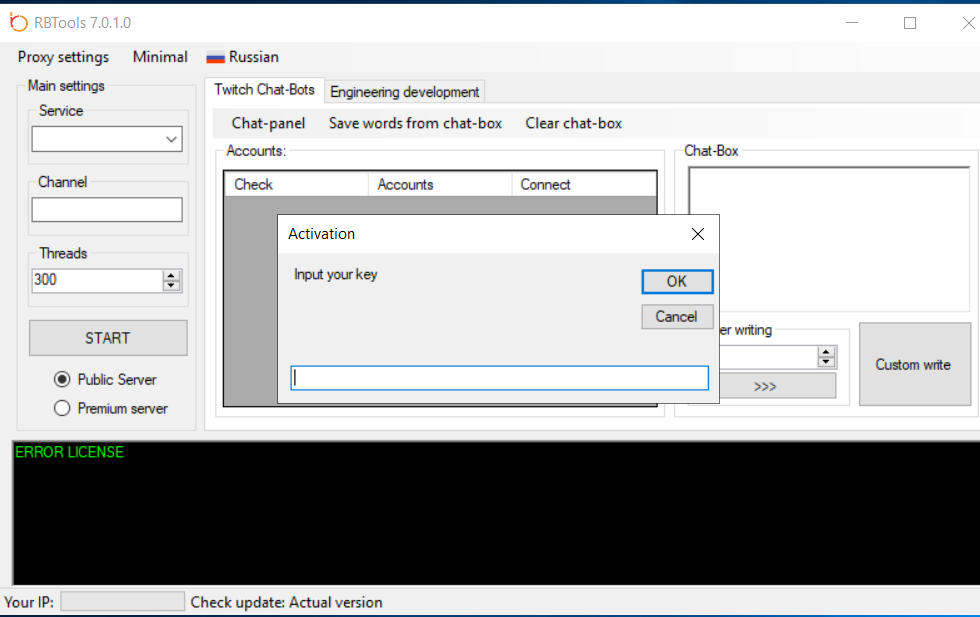Decrease Threads value with down arrow
The width and height of the screenshot is (980, 617).
[172, 286]
